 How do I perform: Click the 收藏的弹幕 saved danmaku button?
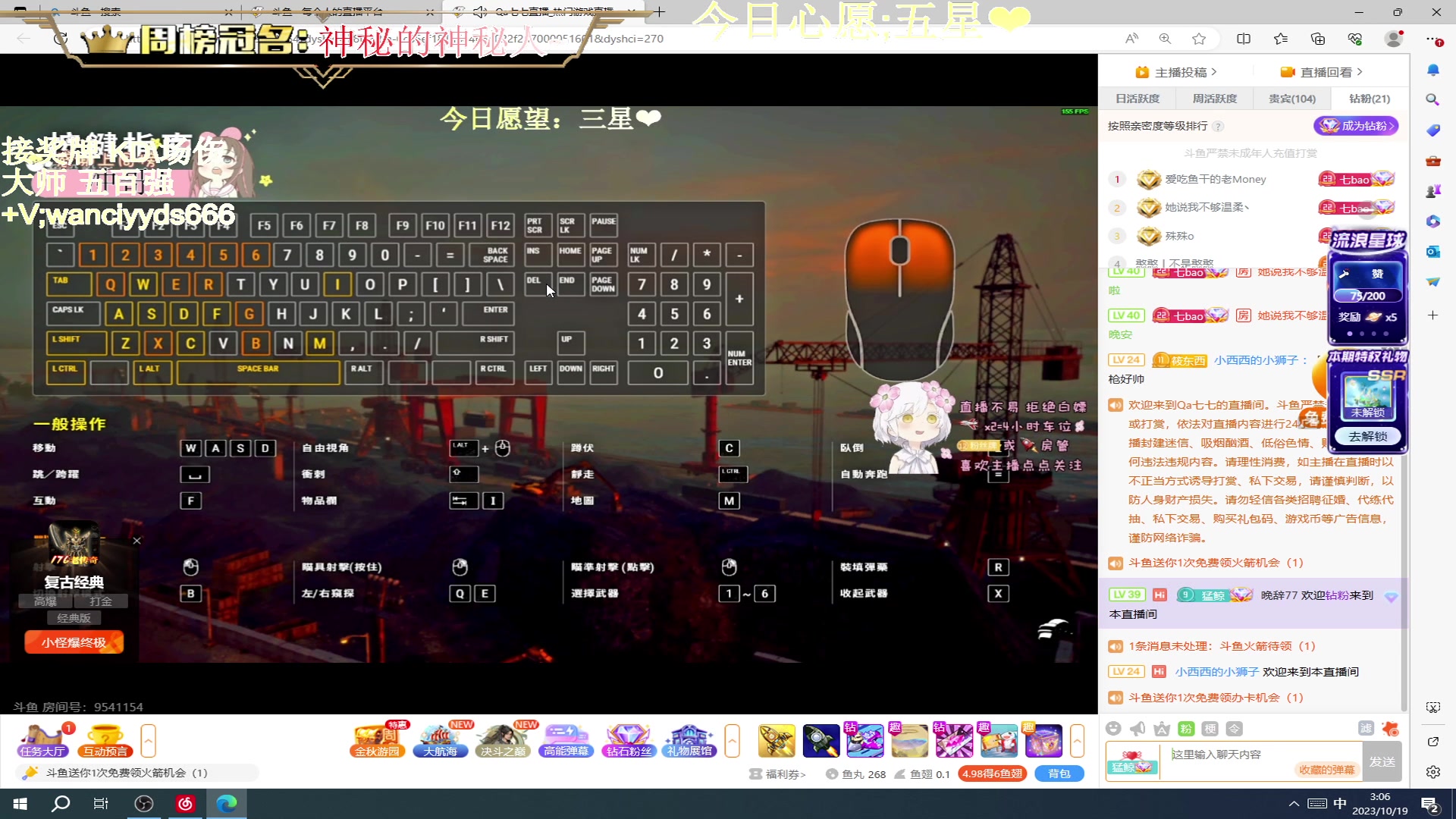coord(1326,770)
